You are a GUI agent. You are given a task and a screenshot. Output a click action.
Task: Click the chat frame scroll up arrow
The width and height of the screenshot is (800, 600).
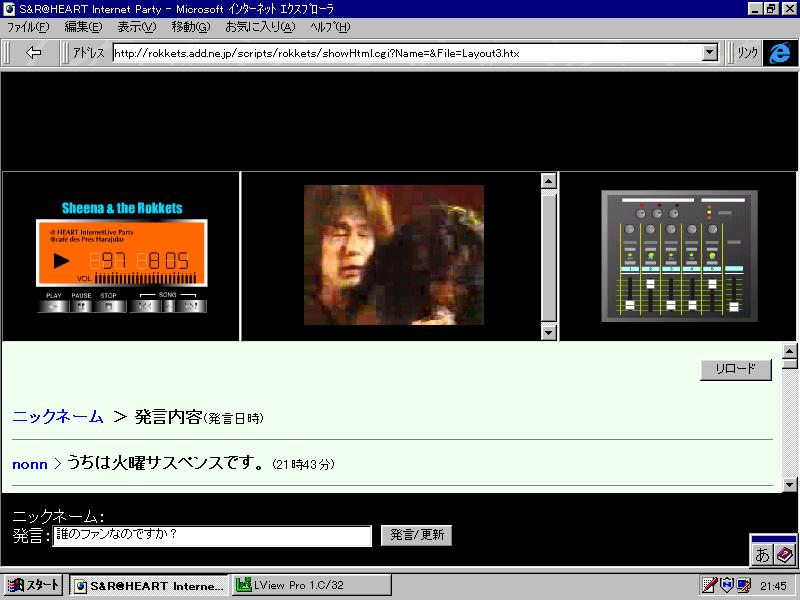coord(789,351)
